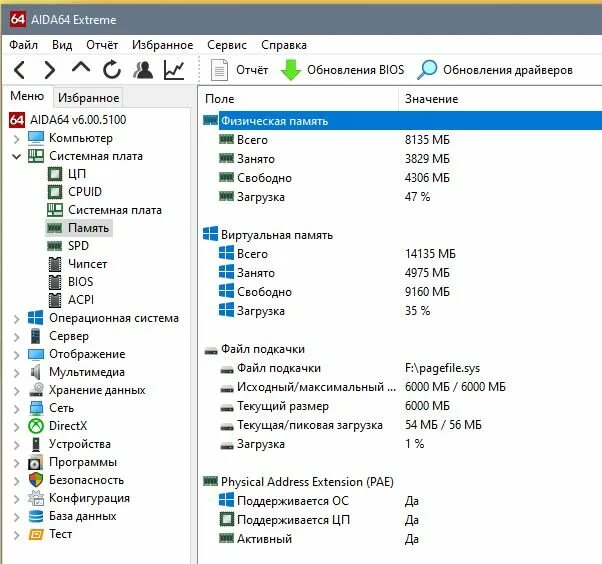
Task: Click the Программы disc icon
Action: [36, 462]
